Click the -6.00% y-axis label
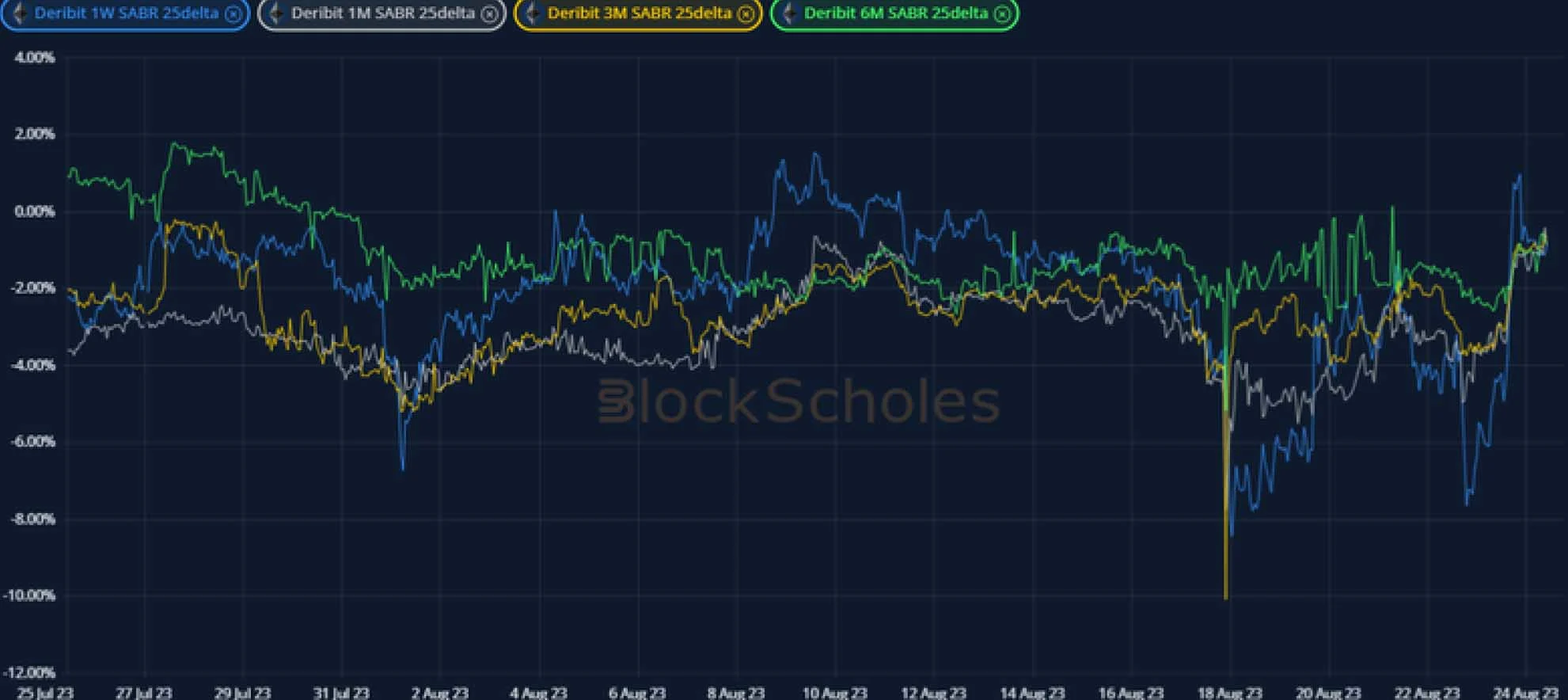Screen dimensions: 1568x700 click(32, 442)
